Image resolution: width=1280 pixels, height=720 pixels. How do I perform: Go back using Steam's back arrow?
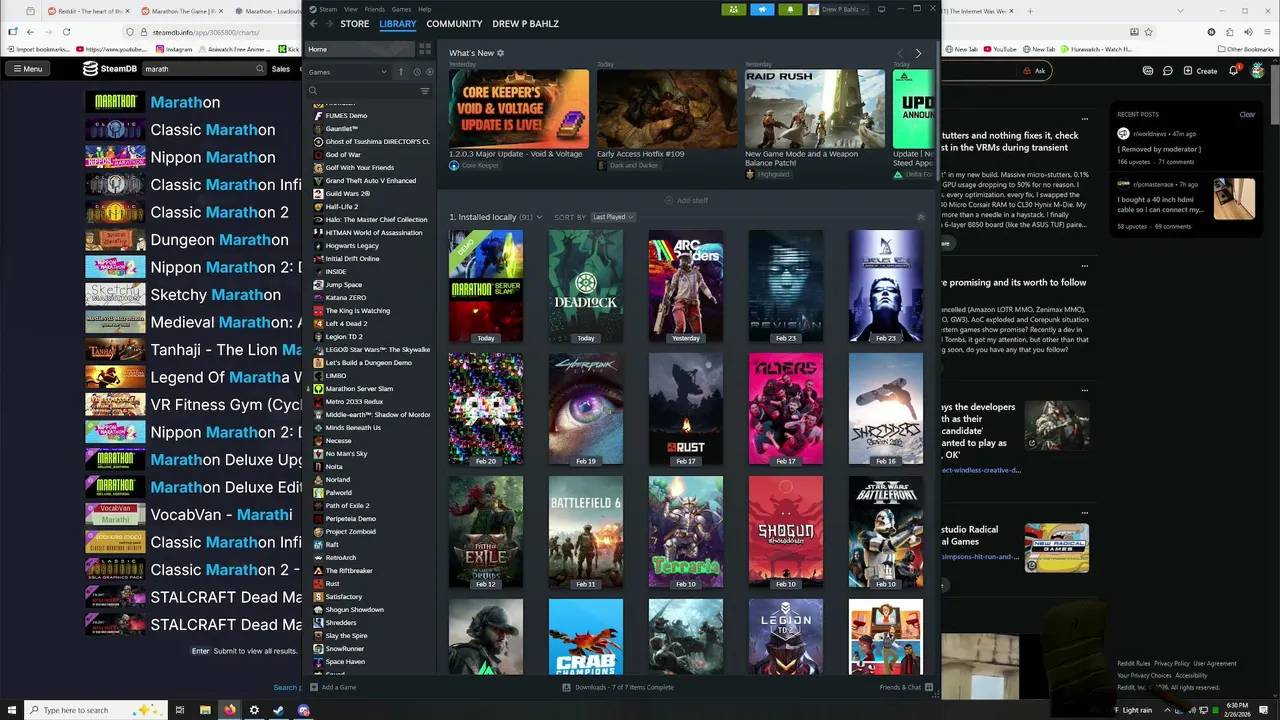(x=313, y=24)
